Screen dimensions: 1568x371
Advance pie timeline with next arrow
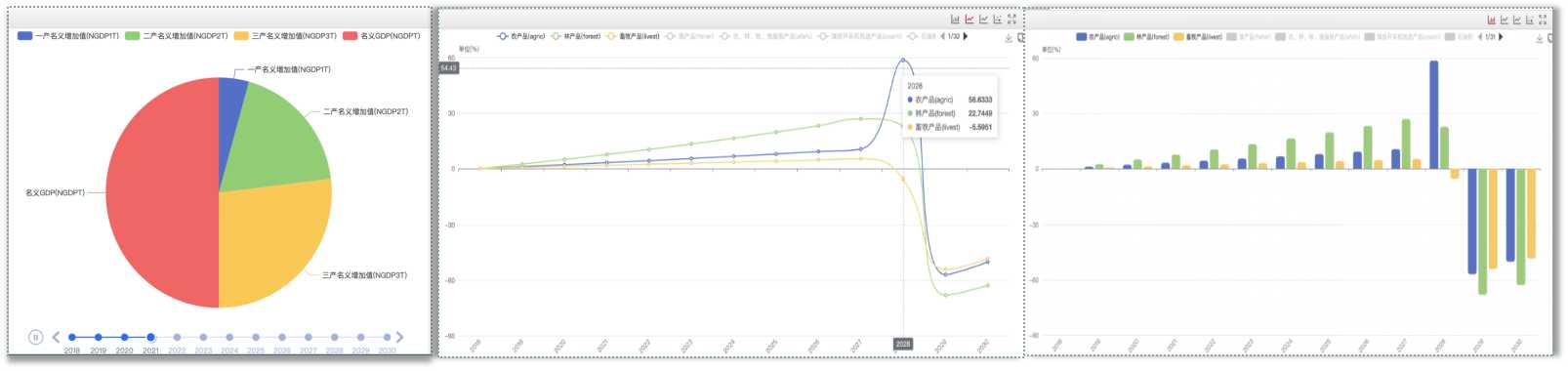click(399, 337)
